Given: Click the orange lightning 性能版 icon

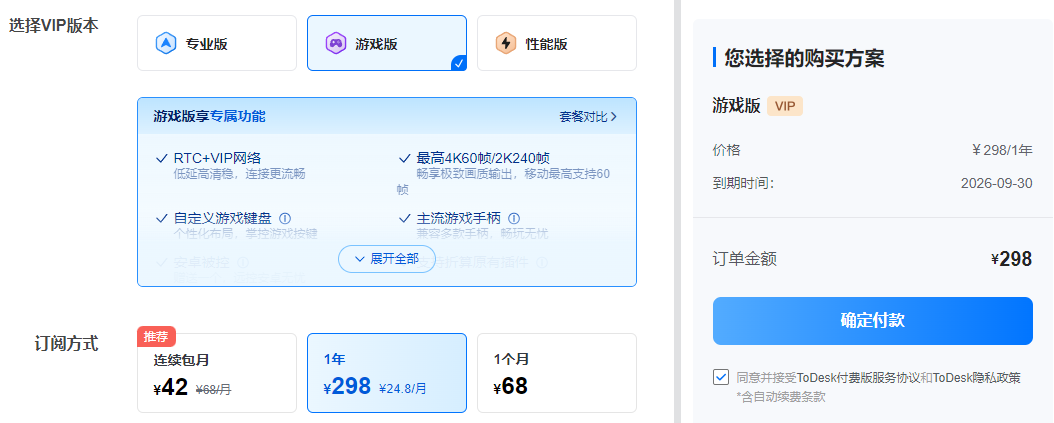Looking at the screenshot, I should 505,44.
